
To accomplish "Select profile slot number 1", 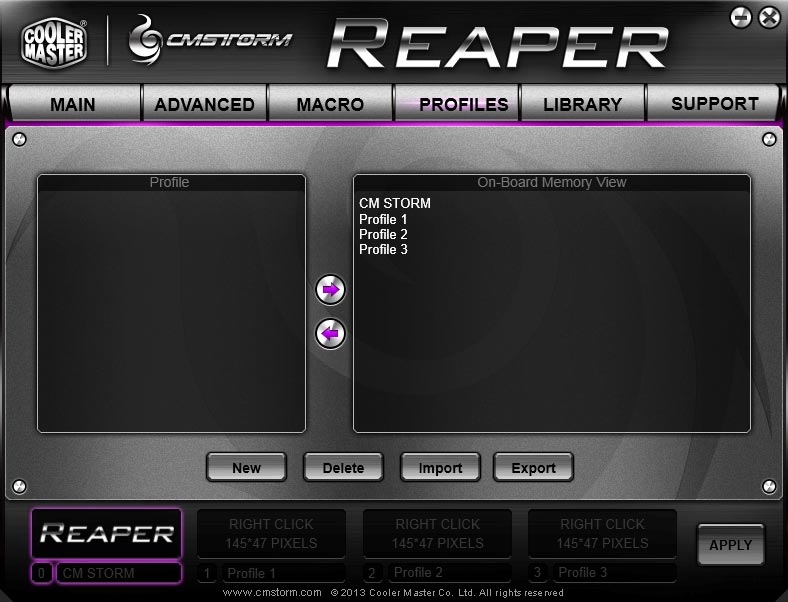I will [x=207, y=573].
